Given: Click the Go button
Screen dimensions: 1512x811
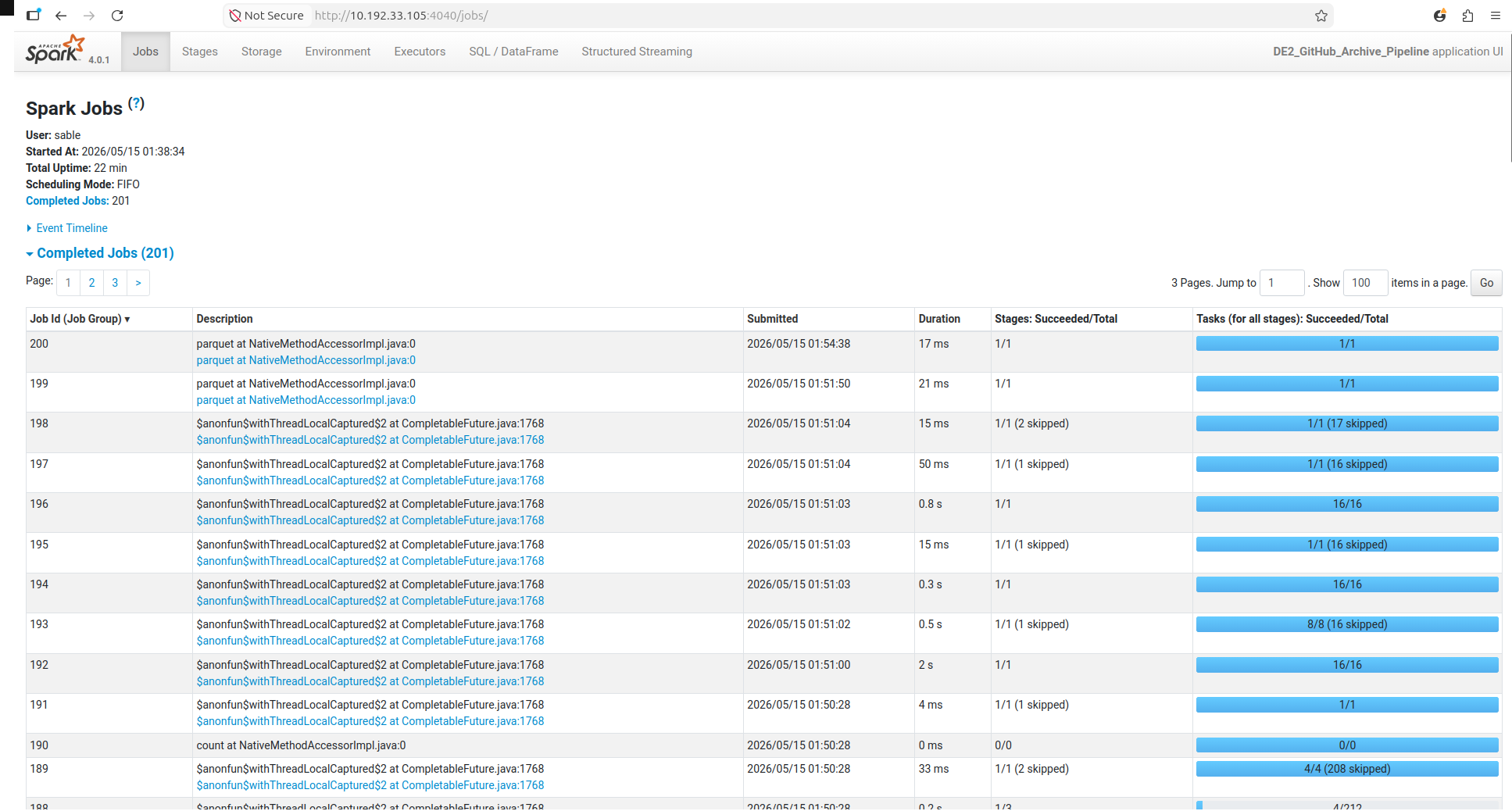Looking at the screenshot, I should (x=1486, y=283).
